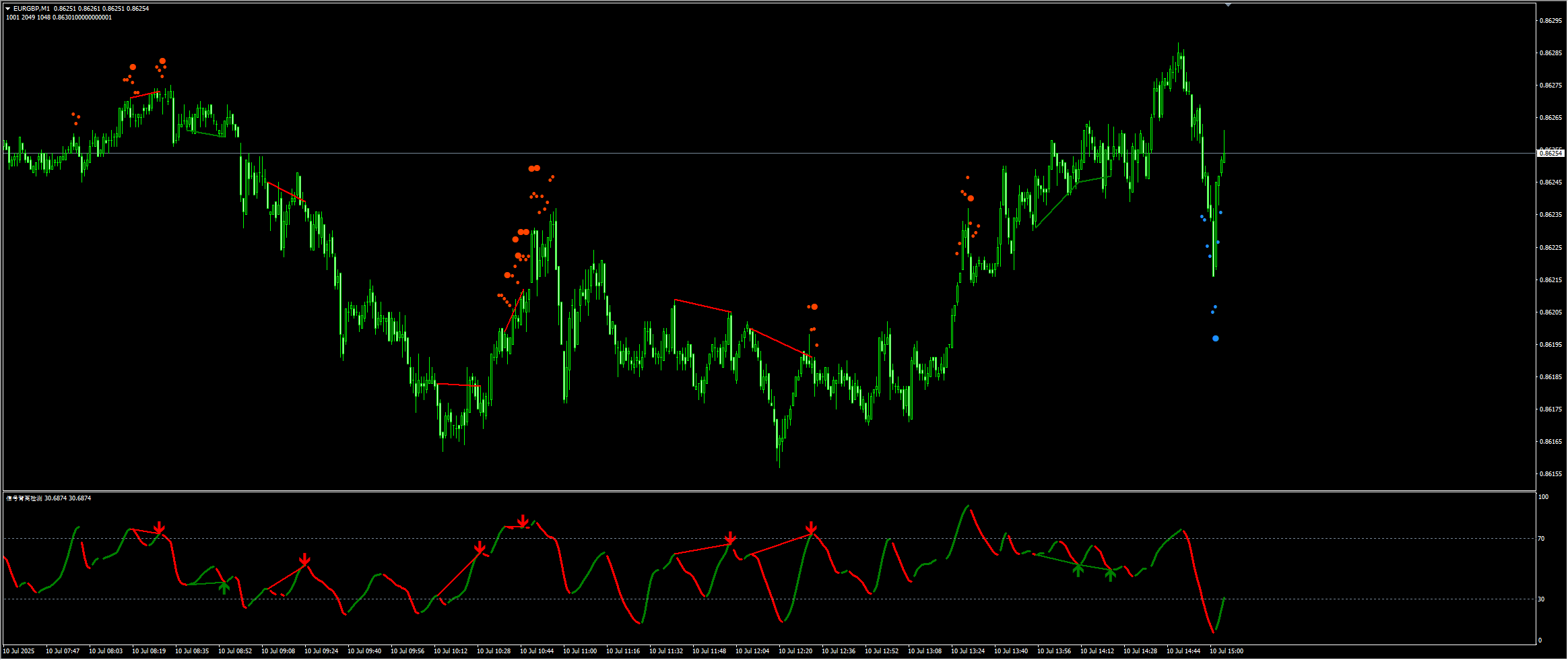Click the 10 Jul 2025 date label
Viewport: 1568px width, 660px height.
point(19,651)
